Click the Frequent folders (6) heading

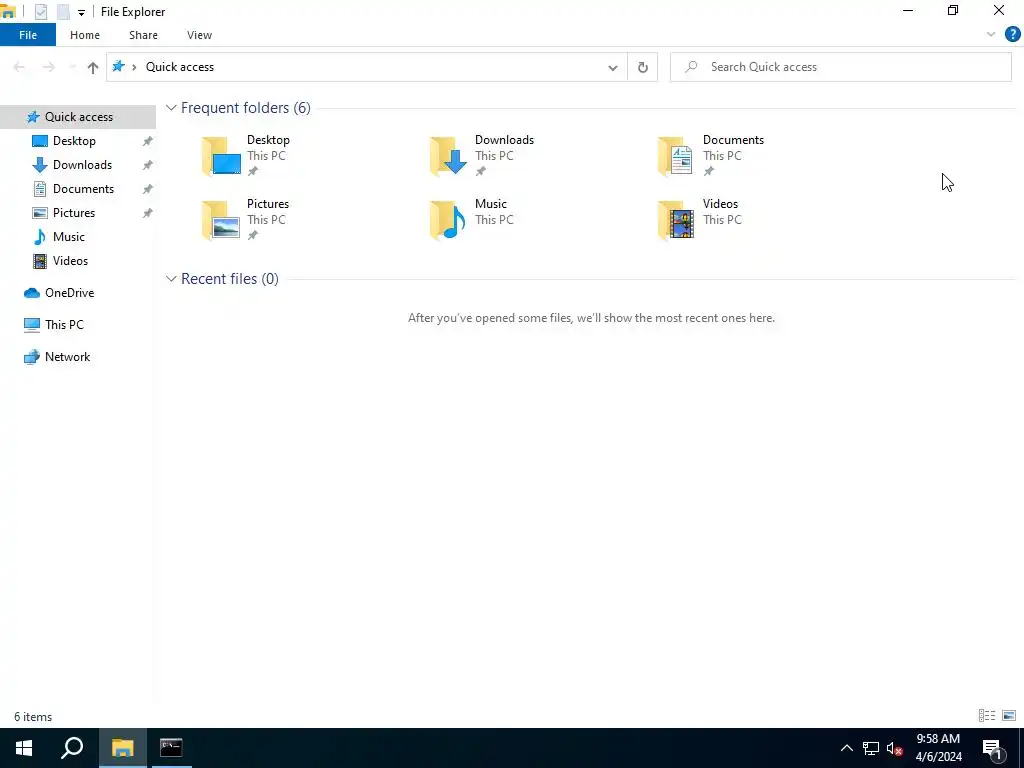point(246,108)
